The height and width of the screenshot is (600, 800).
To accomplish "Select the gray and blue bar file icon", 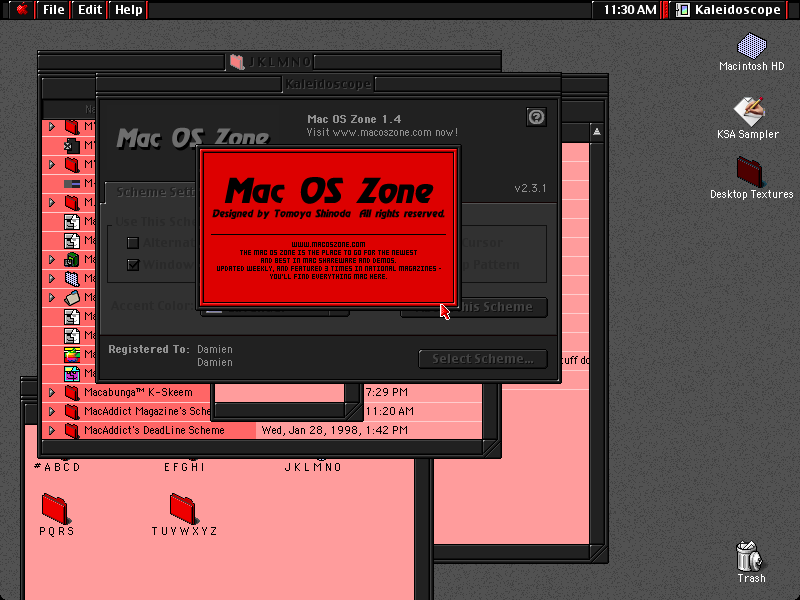I will pyautogui.click(x=72, y=184).
